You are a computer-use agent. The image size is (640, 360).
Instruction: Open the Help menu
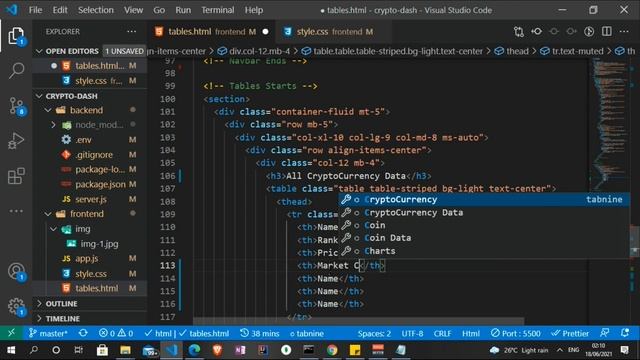(x=253, y=10)
